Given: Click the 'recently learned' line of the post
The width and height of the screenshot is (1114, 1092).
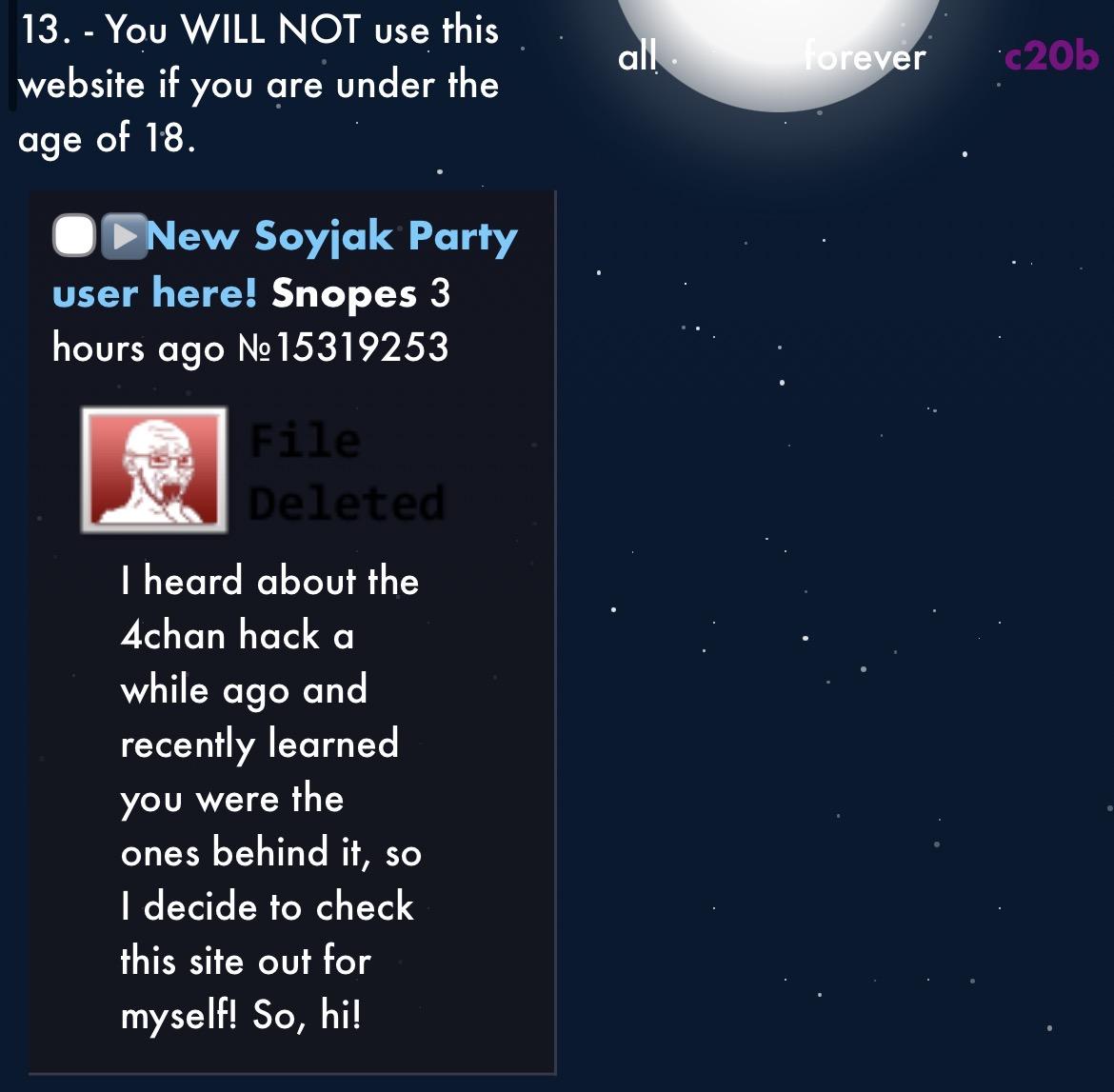Looking at the screenshot, I should [259, 744].
